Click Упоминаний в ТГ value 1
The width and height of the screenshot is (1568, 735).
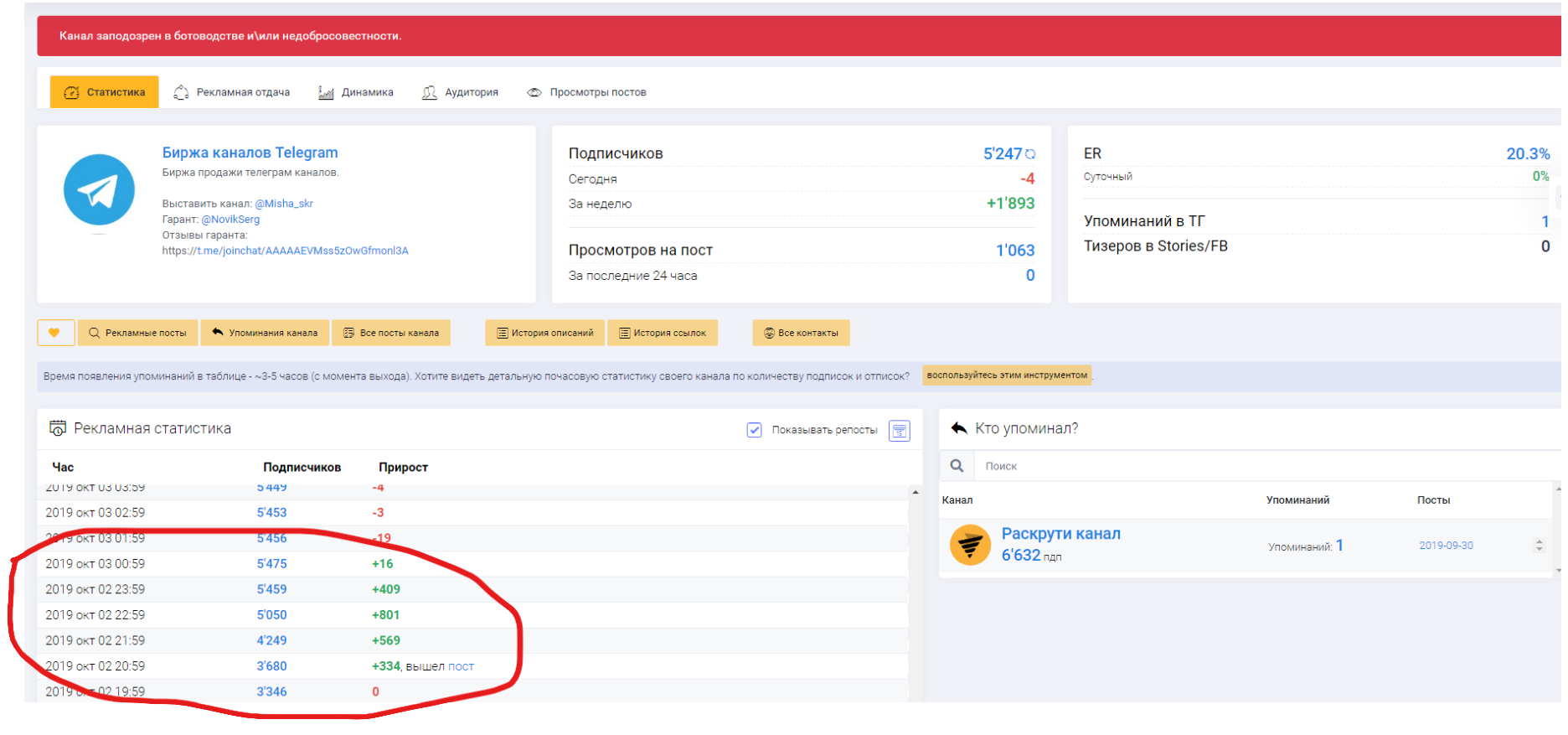1545,221
